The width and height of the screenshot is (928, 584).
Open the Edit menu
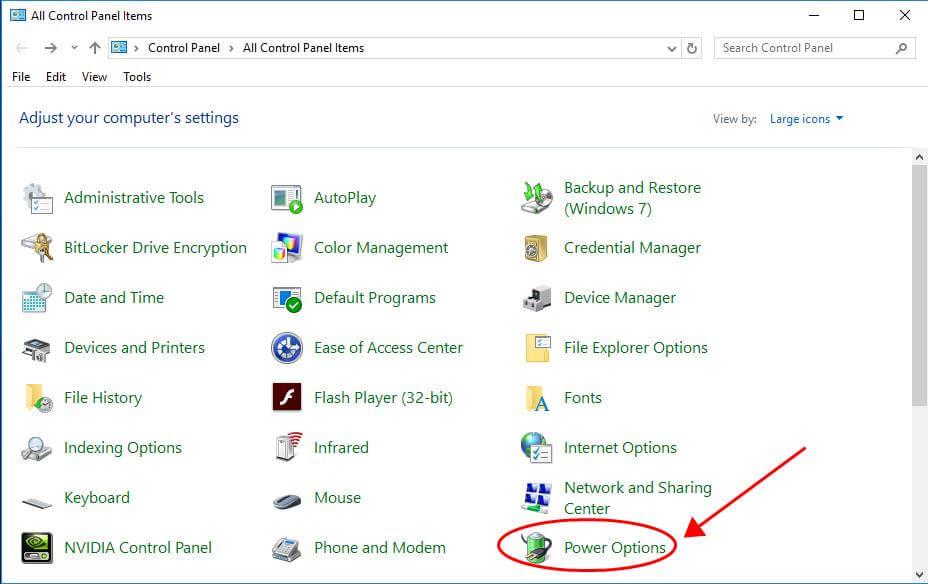point(56,77)
